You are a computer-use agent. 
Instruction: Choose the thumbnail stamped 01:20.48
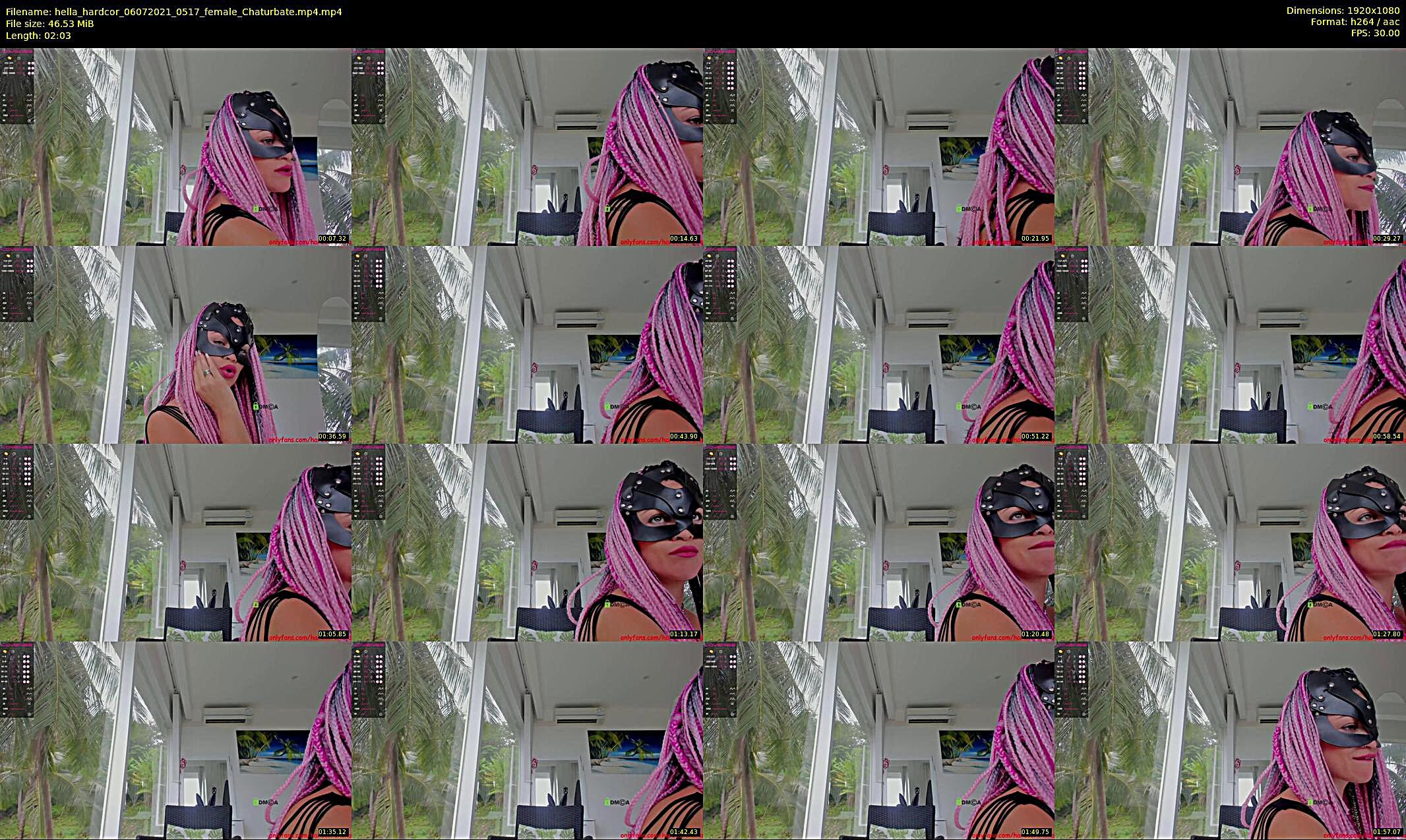click(878, 543)
